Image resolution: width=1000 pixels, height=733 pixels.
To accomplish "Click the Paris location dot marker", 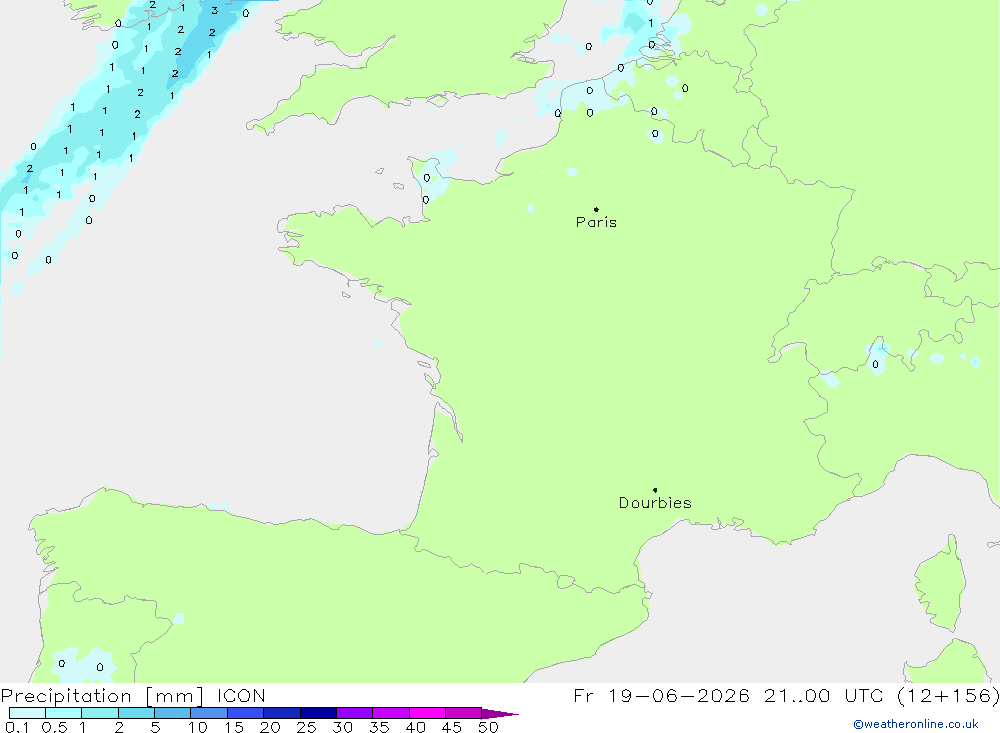I will tap(596, 209).
